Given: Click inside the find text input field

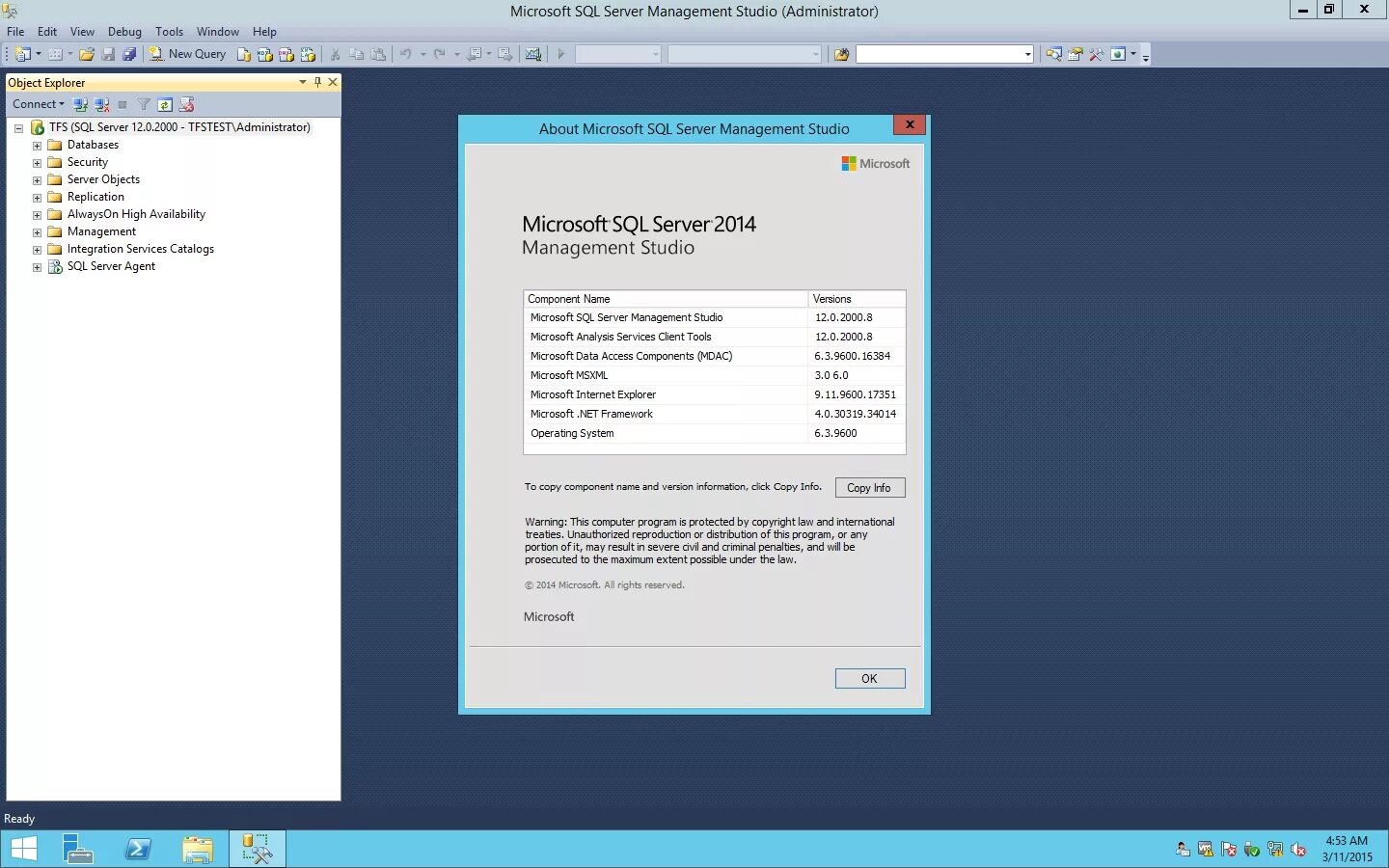Looking at the screenshot, I should click(x=939, y=54).
